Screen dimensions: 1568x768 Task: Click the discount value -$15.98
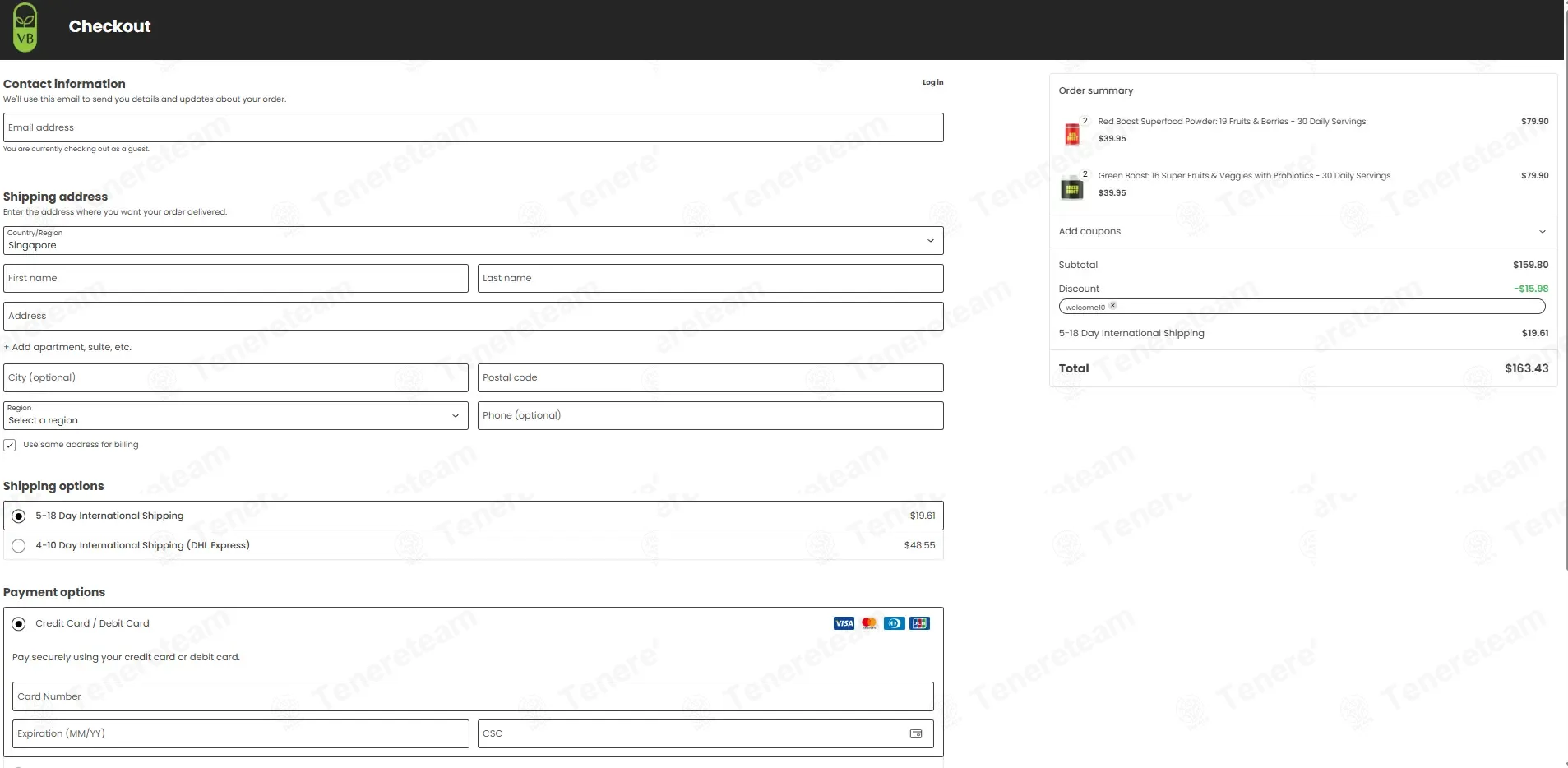(x=1531, y=289)
